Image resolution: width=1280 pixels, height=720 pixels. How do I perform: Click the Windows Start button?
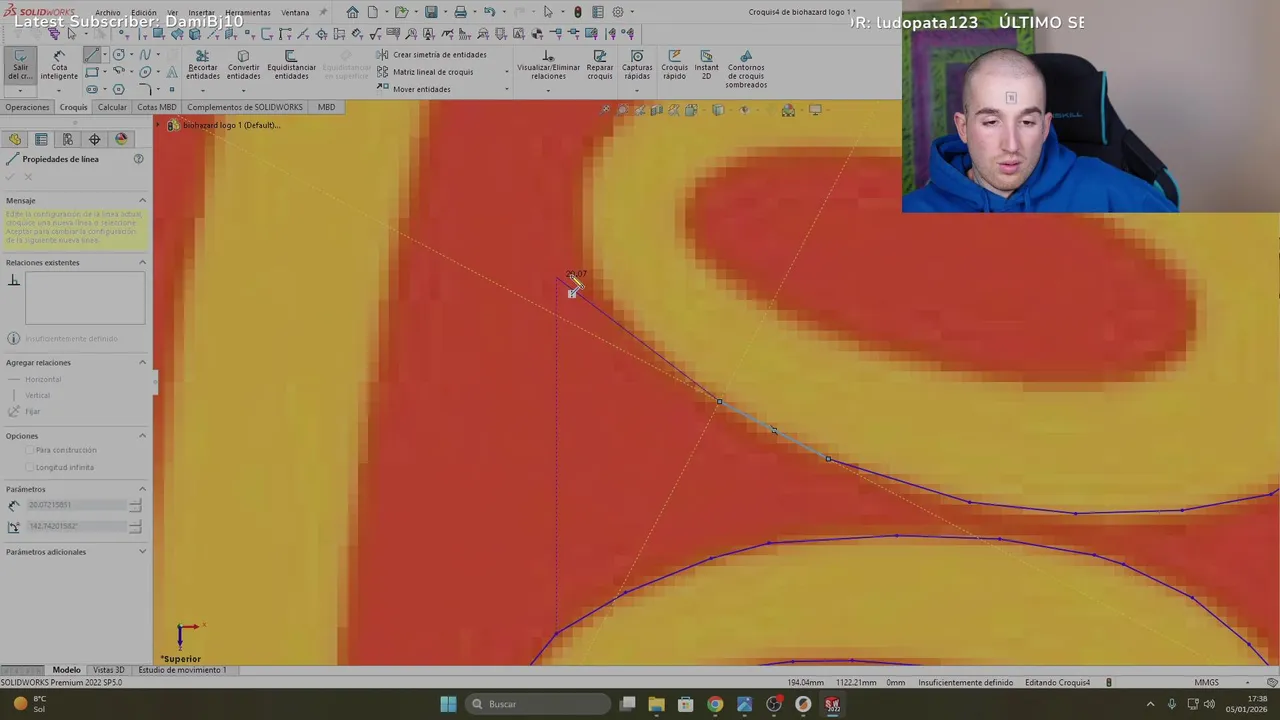[x=448, y=704]
